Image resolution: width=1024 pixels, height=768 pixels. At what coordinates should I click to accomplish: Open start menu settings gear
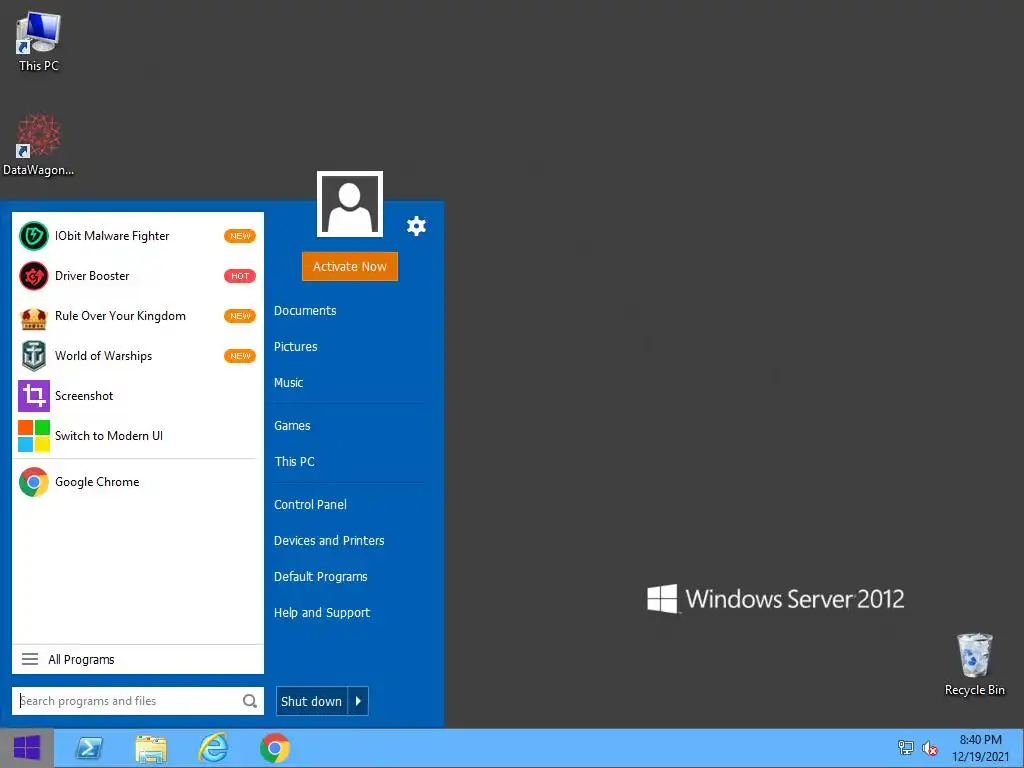coord(416,226)
